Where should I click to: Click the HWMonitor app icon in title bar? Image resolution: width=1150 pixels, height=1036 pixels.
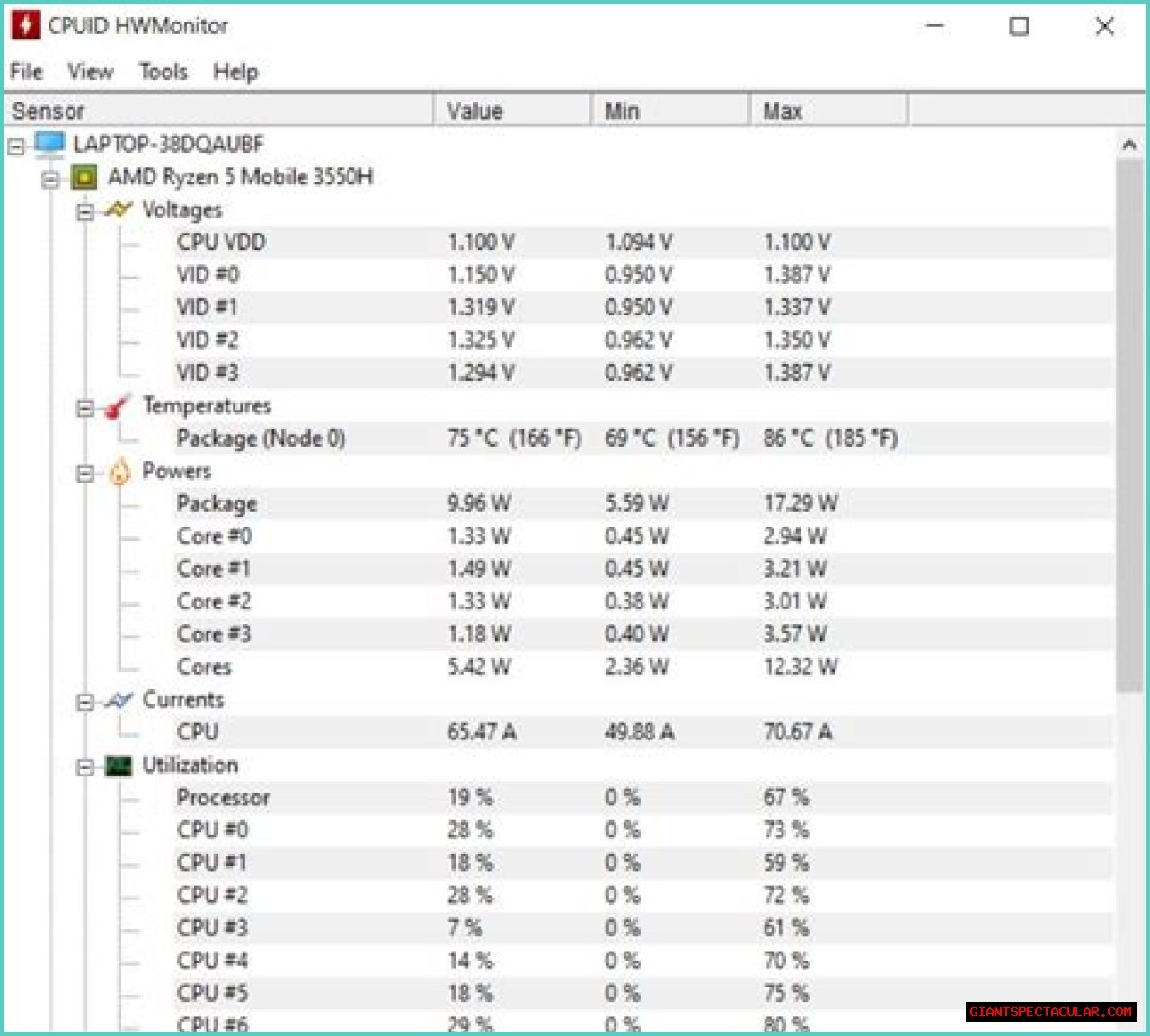(x=25, y=26)
